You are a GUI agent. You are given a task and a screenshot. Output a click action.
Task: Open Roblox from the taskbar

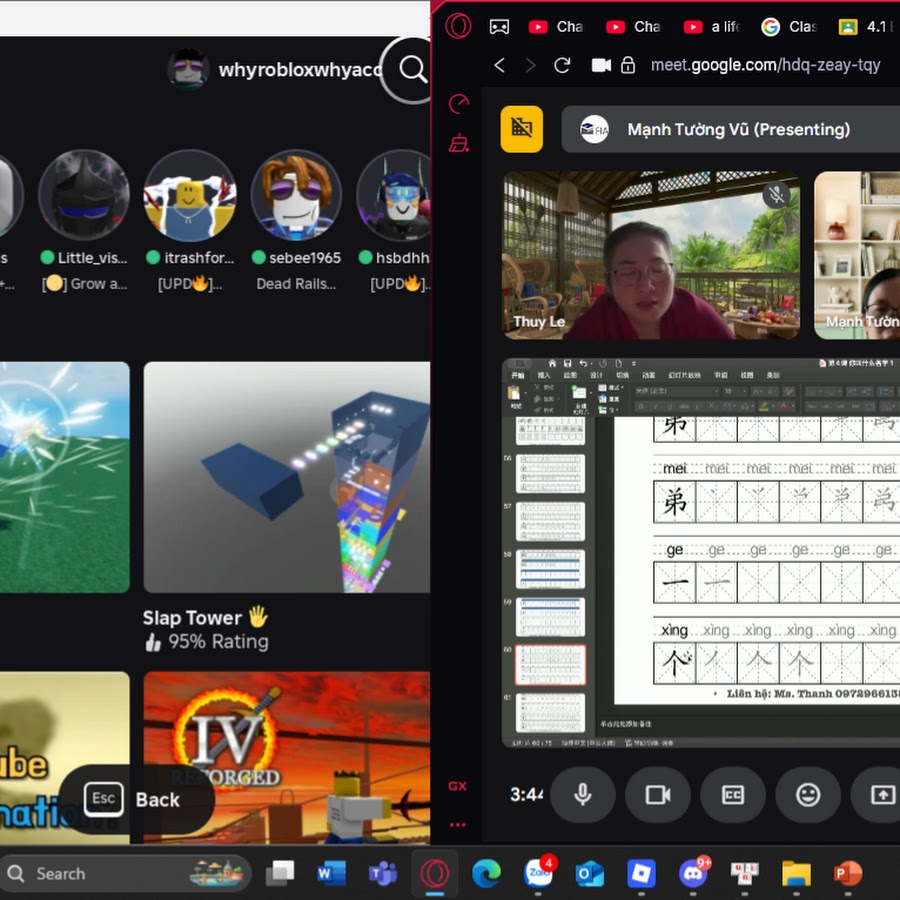641,874
